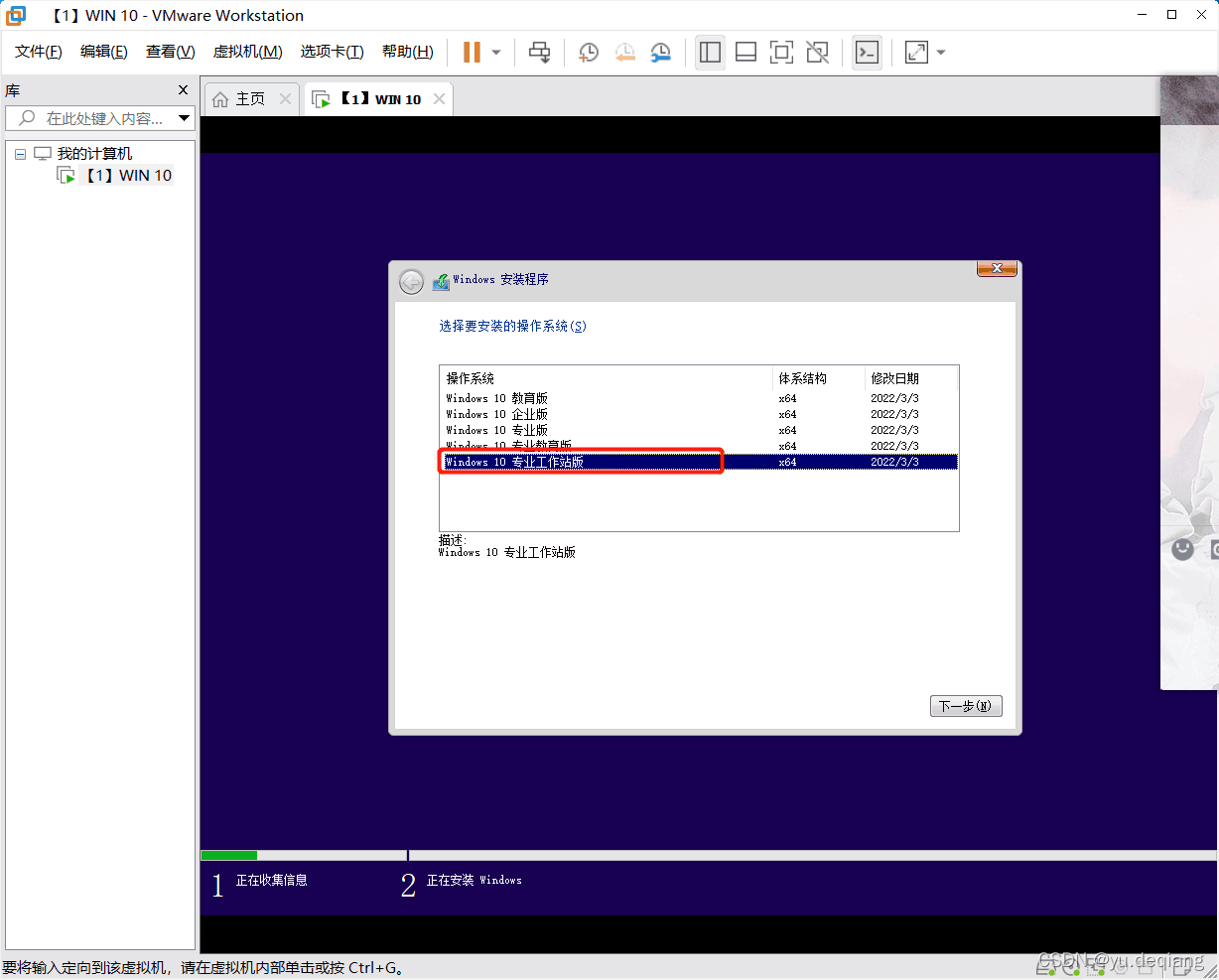Open the library search filter dropdown
Screen dimensions: 1219x980
click(x=184, y=118)
